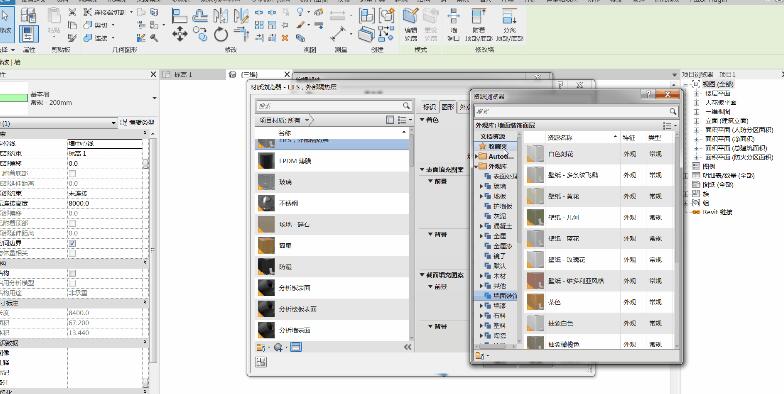
Task: Select the Align tool in the ribbon
Action: coord(180,16)
